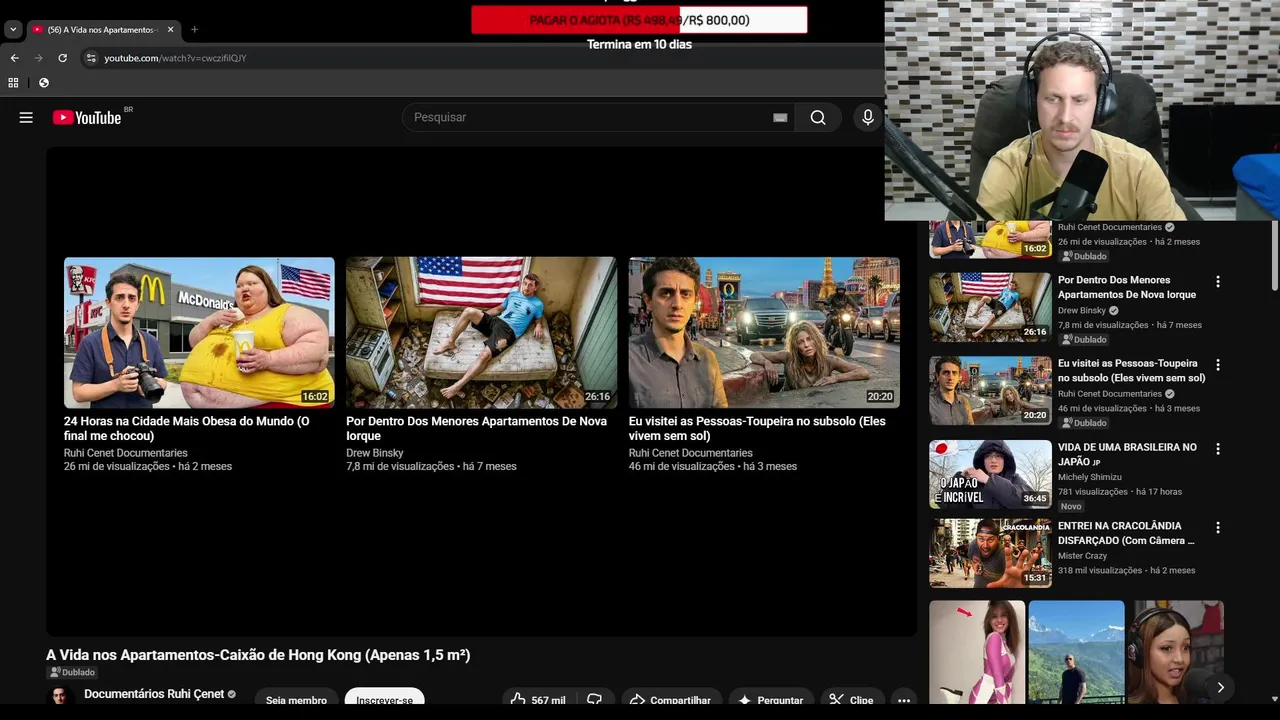Click the search magnifier button
The image size is (1280, 720).
[x=818, y=117]
